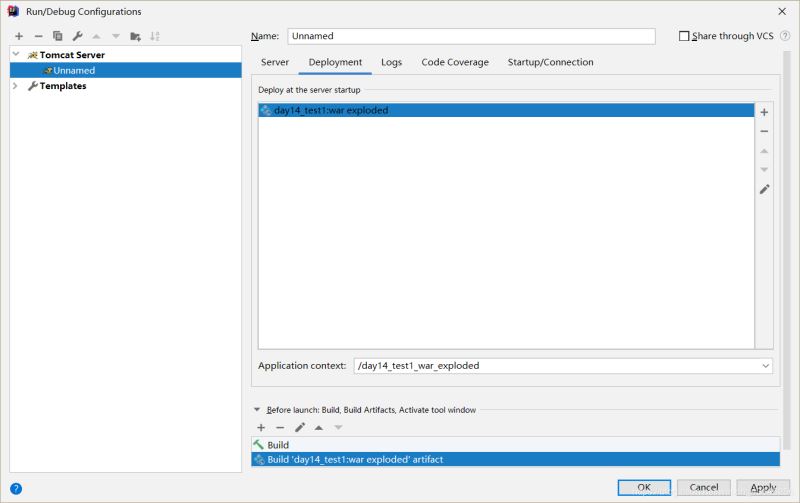Enable Share through VCS checkbox
800x503 pixels.
click(x=684, y=36)
